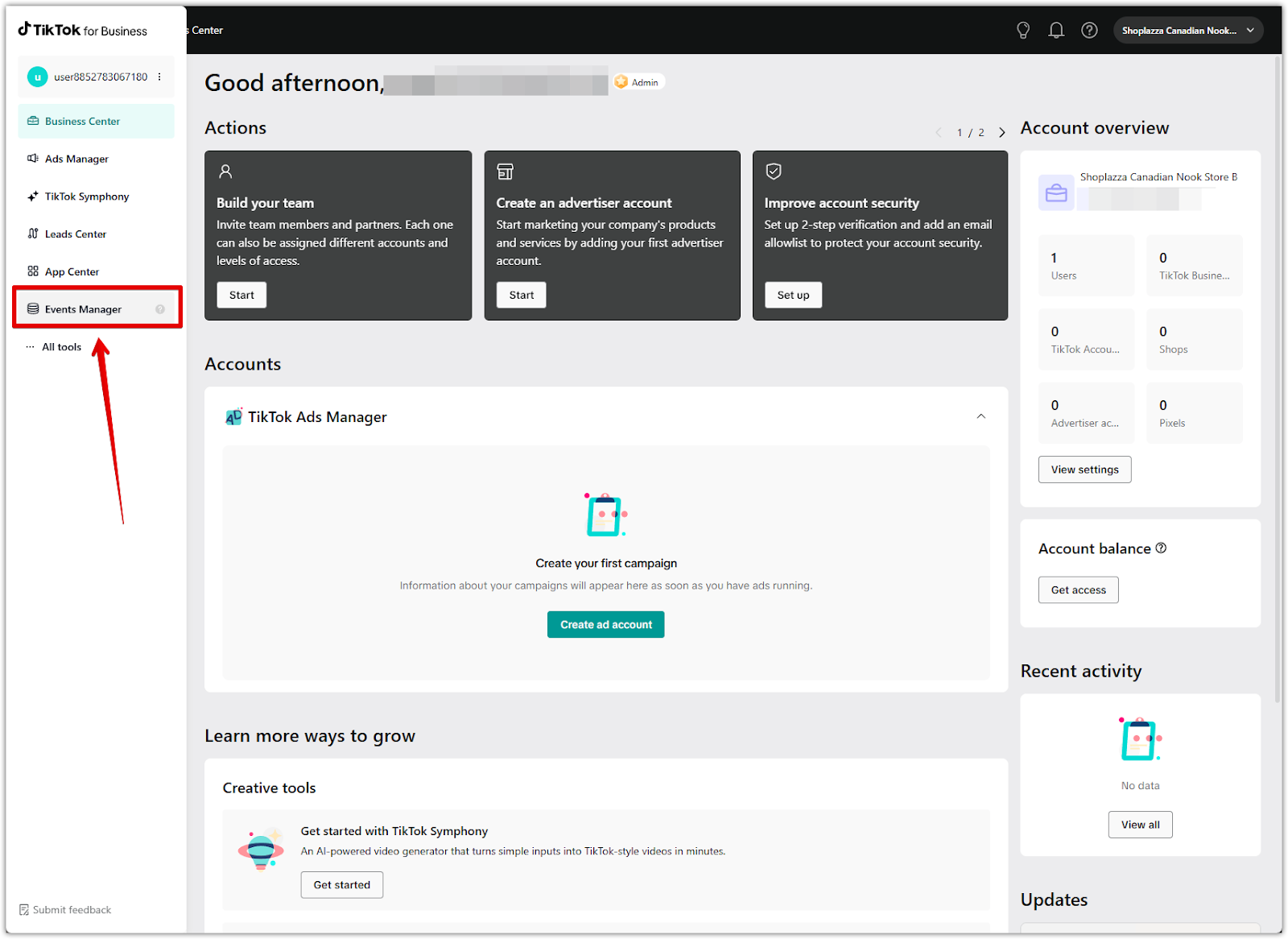Click View all in Recent activity
Image resolution: width=1288 pixels, height=939 pixels.
coord(1140,825)
